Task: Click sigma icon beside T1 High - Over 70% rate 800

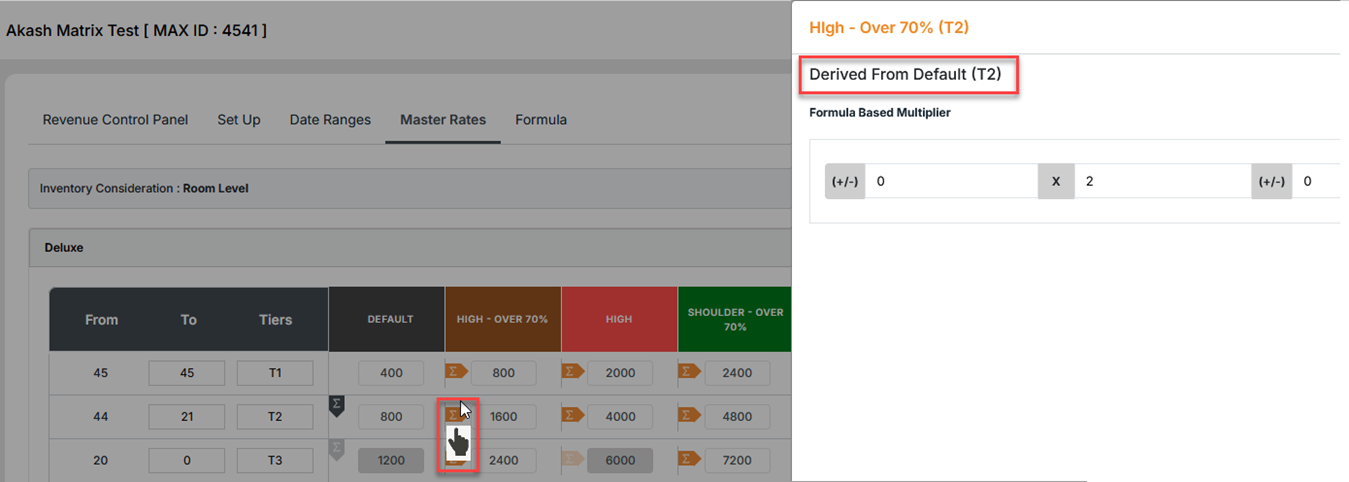Action: tap(456, 372)
